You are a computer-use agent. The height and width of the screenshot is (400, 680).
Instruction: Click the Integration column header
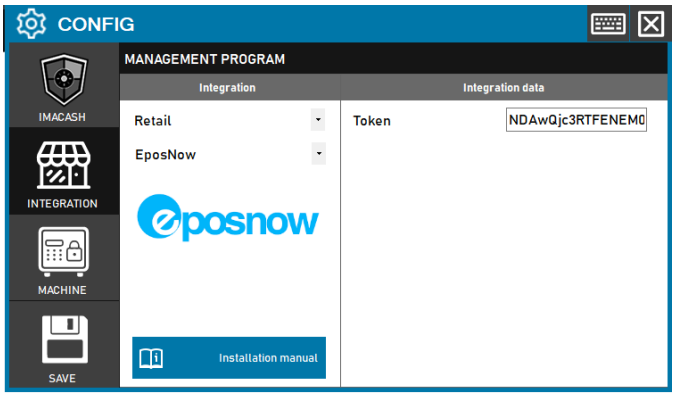tap(227, 88)
